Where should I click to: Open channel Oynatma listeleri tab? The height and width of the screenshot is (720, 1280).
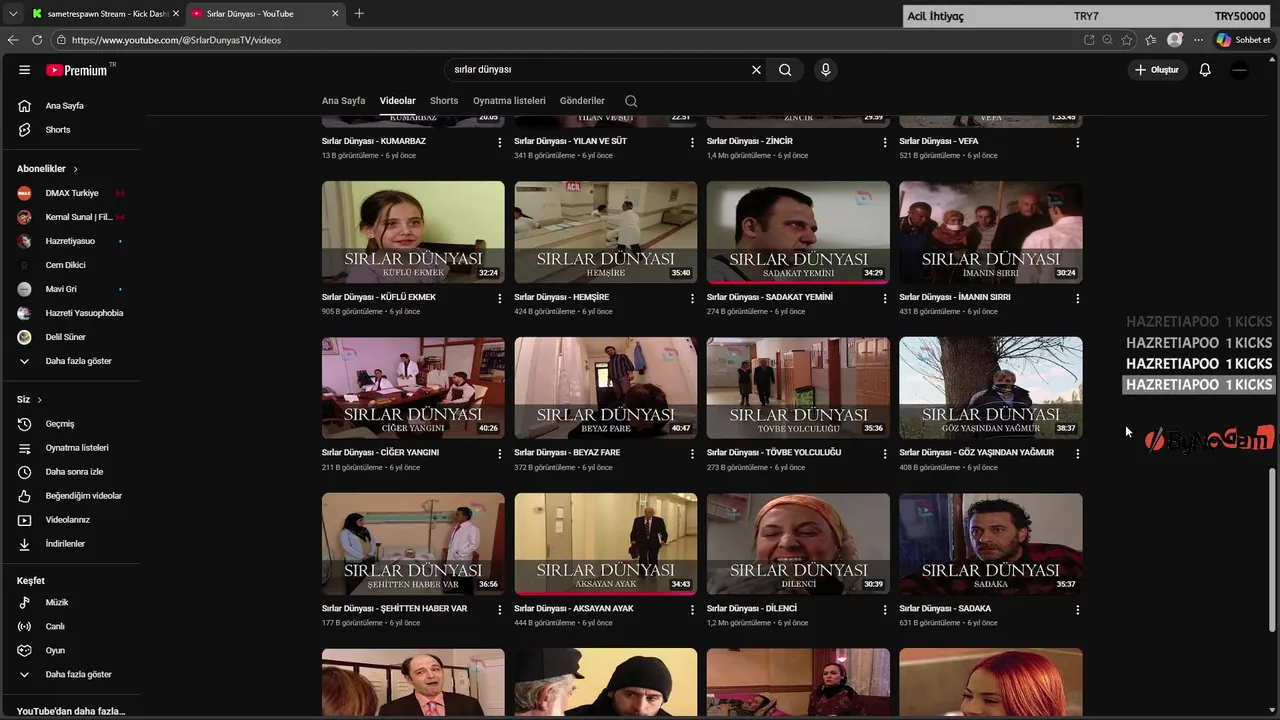click(509, 101)
